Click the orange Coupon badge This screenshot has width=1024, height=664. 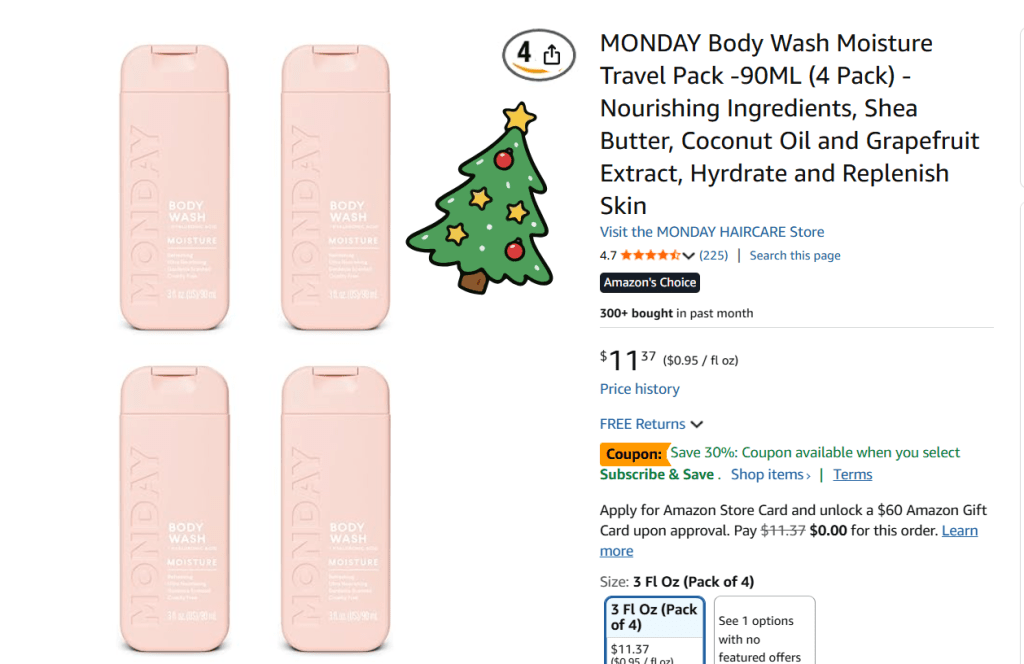[x=633, y=454]
